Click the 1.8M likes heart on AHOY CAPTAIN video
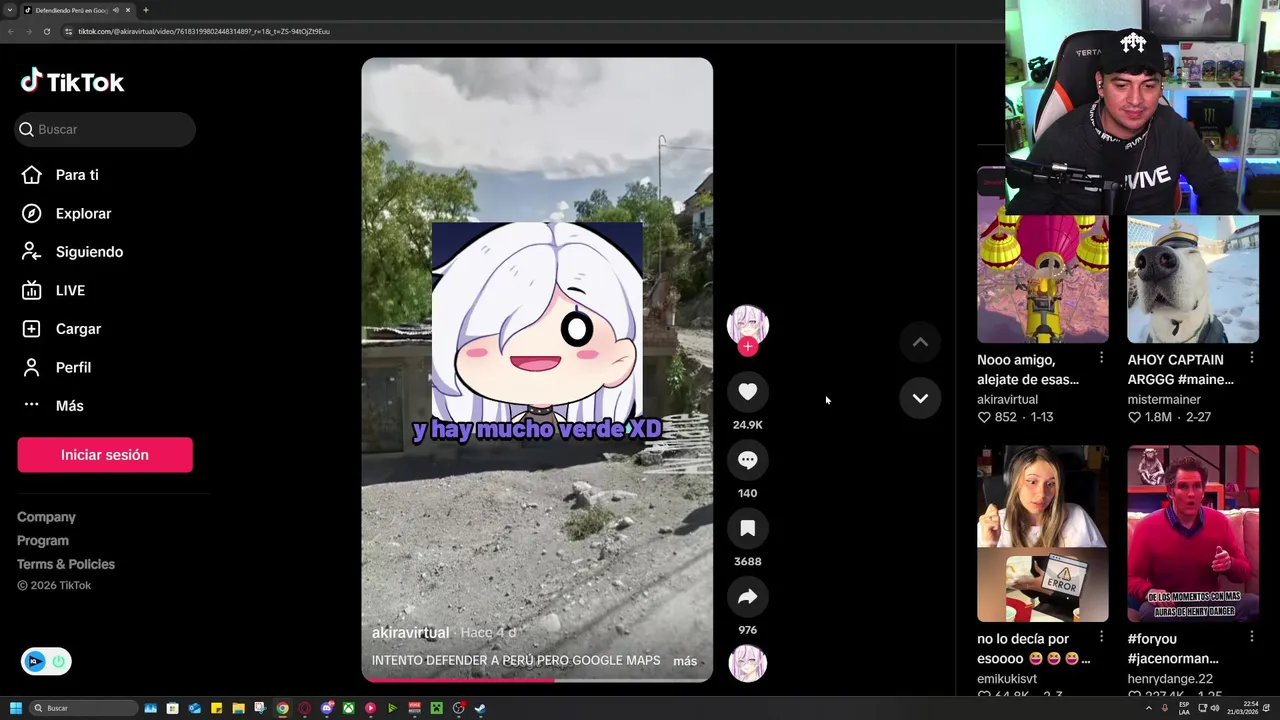Image resolution: width=1280 pixels, height=720 pixels. pos(1134,417)
